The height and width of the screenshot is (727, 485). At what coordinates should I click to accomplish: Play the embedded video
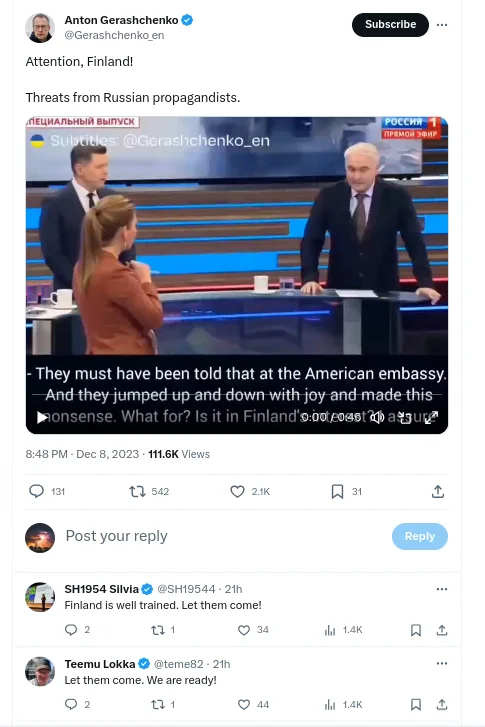click(42, 417)
